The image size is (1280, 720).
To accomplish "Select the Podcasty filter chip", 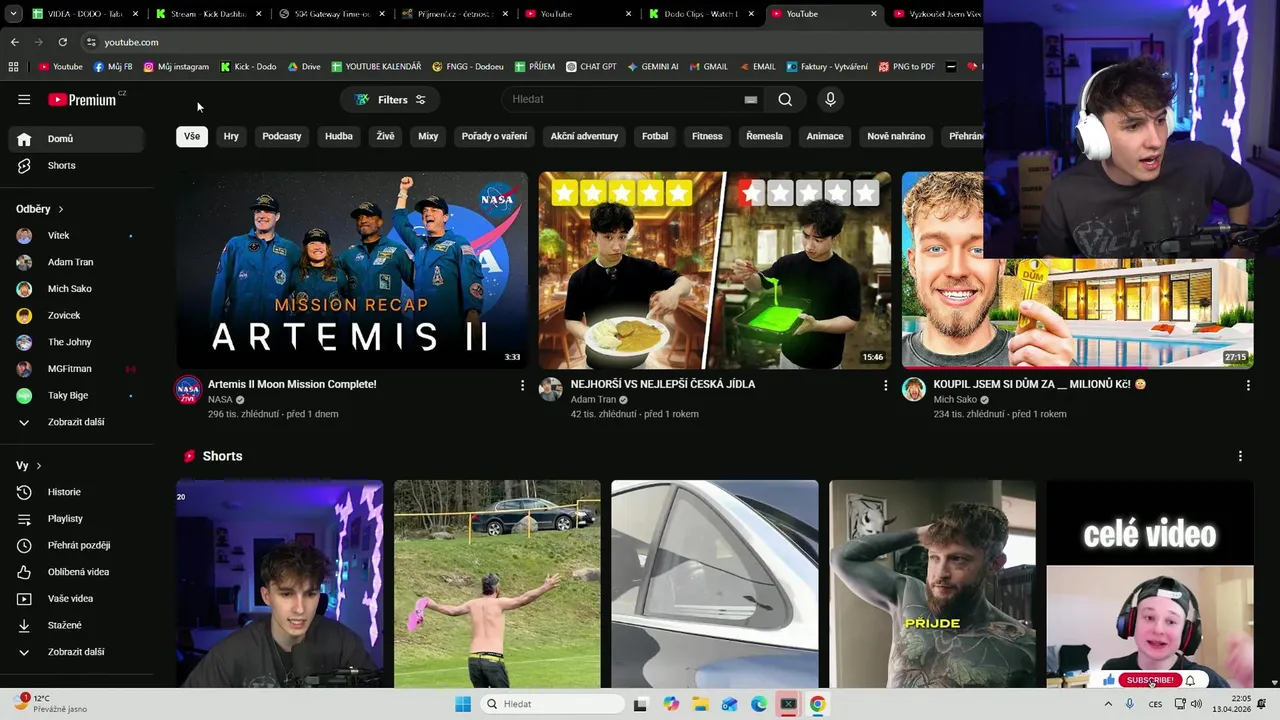I will pos(282,136).
